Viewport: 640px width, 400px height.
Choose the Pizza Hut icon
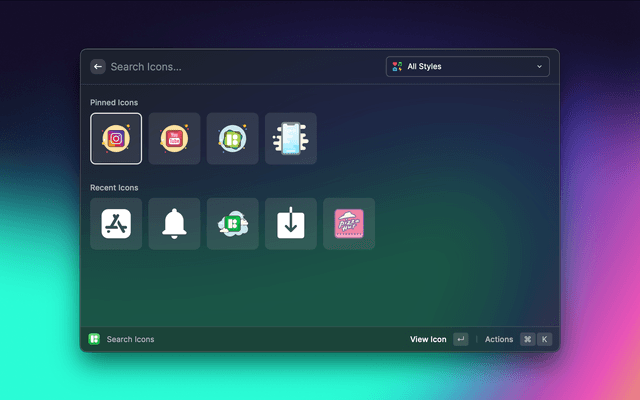(349, 224)
